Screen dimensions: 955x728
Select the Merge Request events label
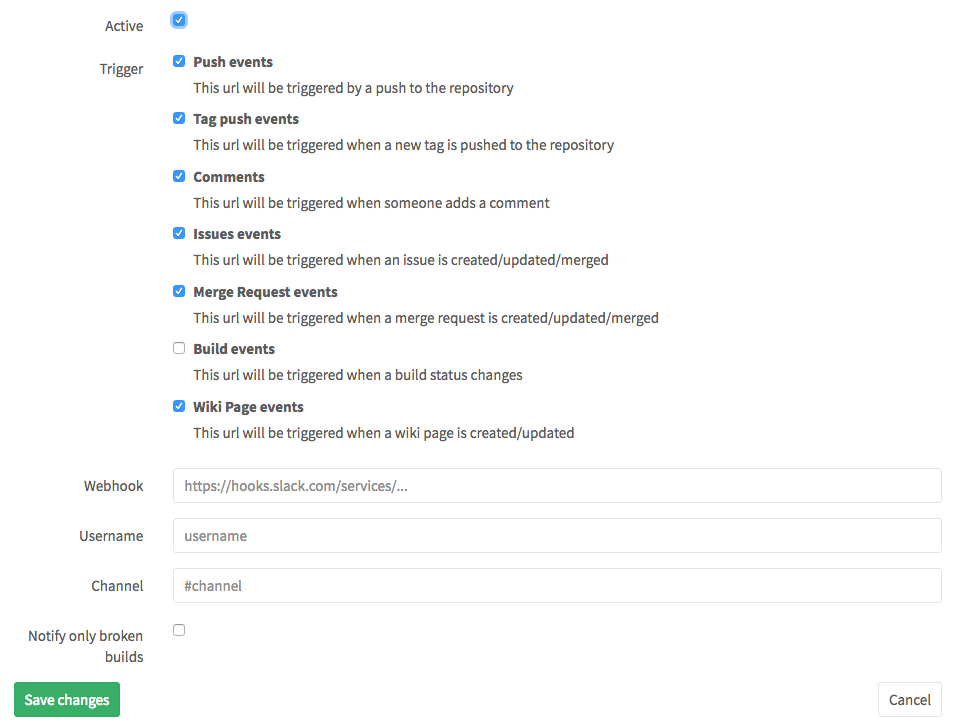266,292
